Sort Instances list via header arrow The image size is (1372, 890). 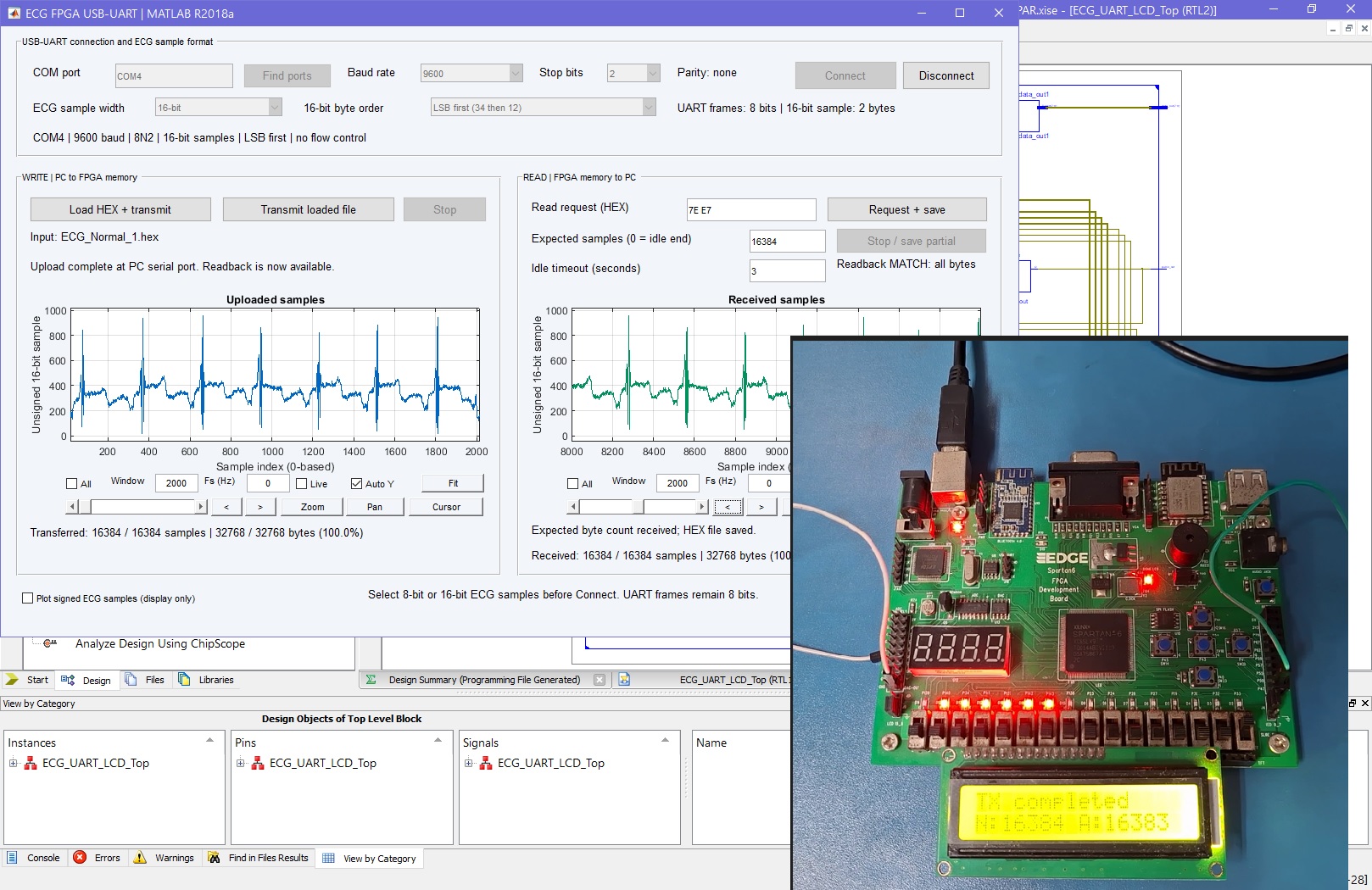click(x=209, y=741)
